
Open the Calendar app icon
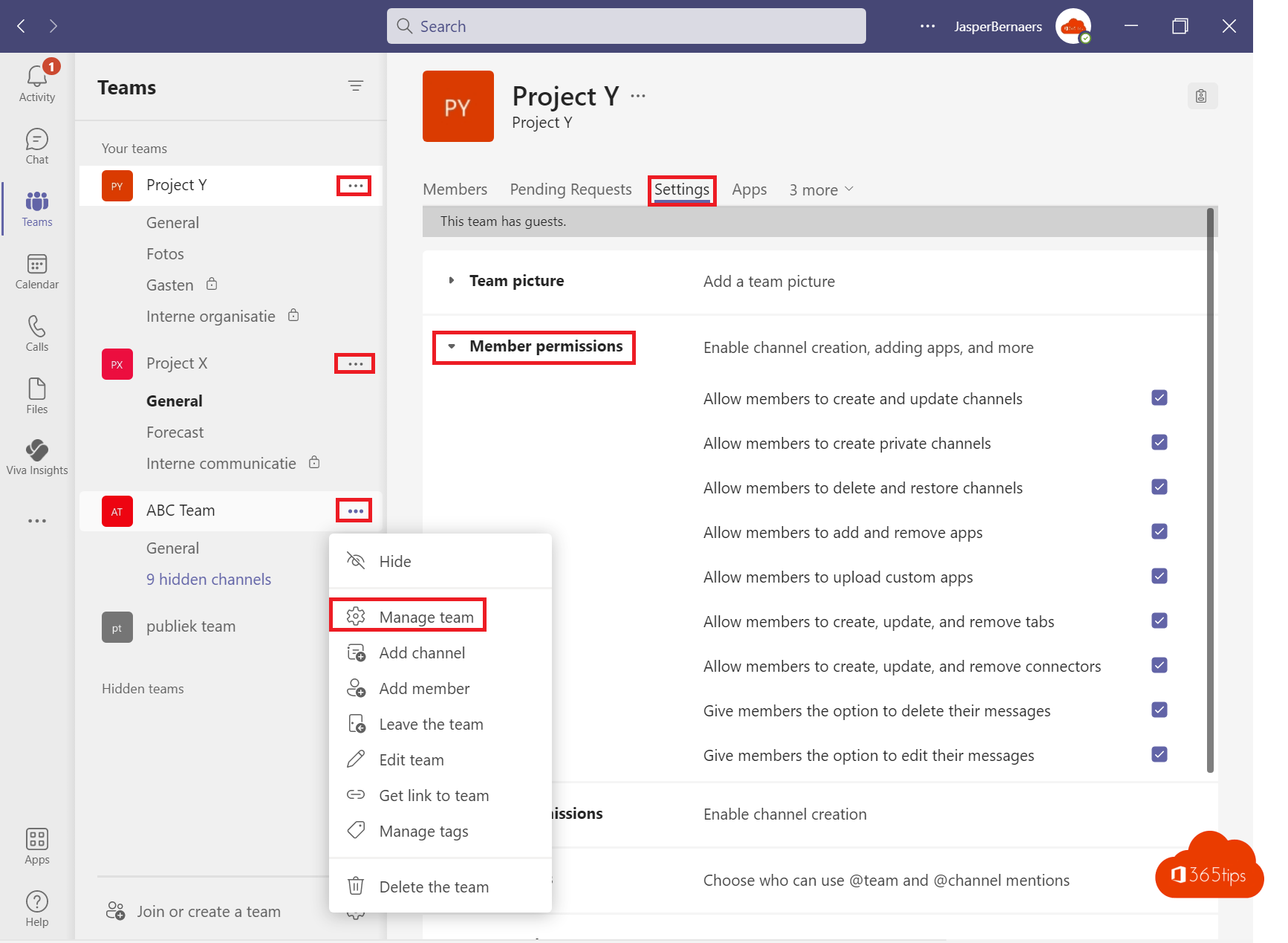pos(36,271)
